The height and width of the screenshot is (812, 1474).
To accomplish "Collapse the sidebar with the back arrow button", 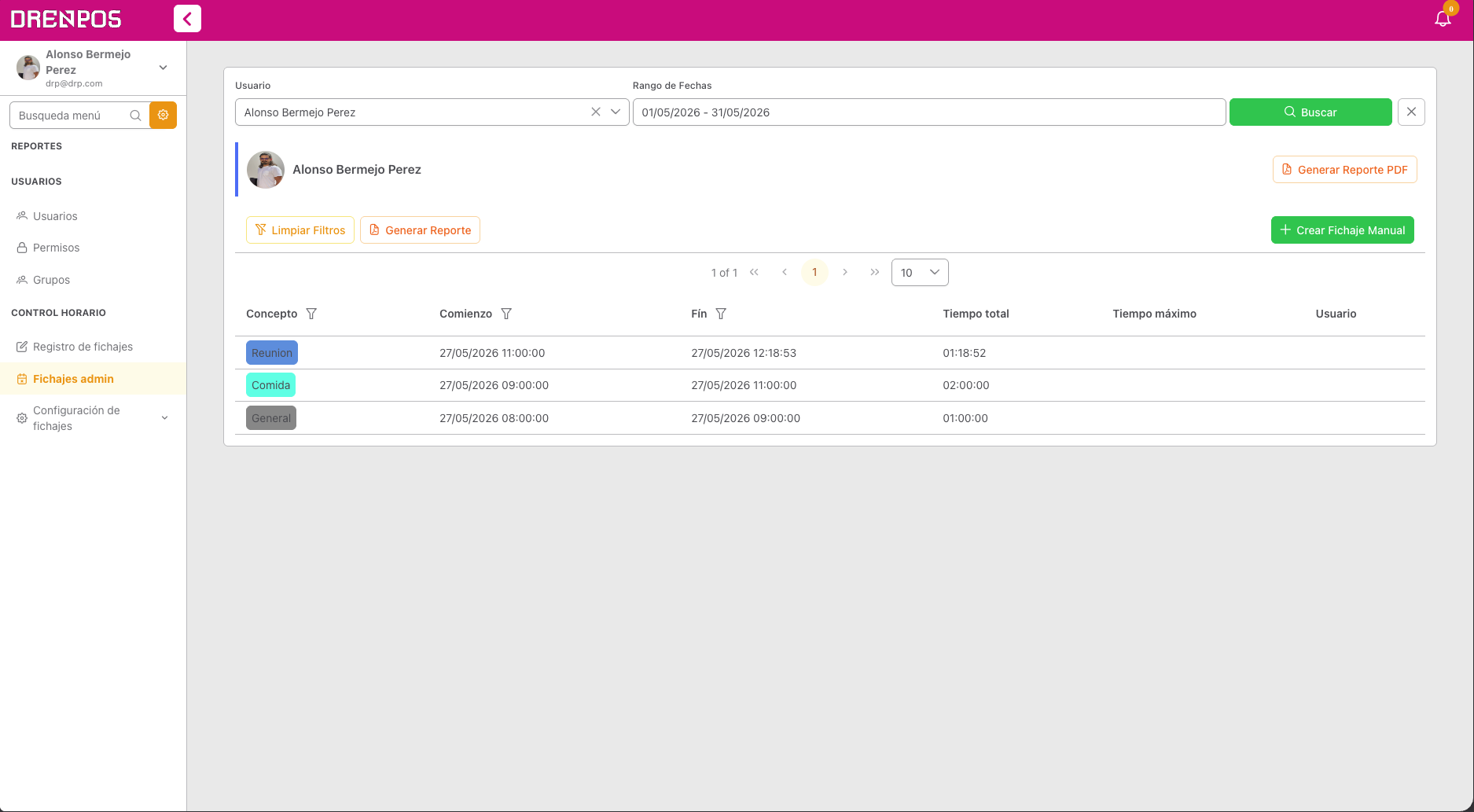I will coord(187,18).
